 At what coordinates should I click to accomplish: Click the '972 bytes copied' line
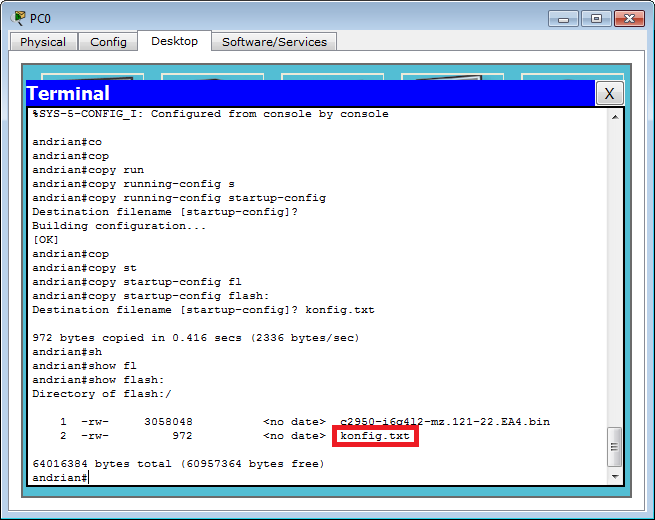point(196,337)
